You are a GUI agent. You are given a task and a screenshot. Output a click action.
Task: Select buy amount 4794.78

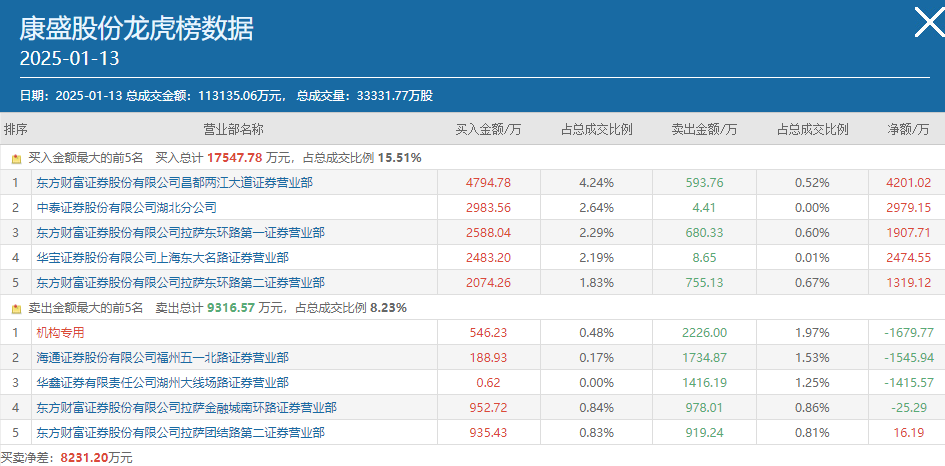click(488, 183)
